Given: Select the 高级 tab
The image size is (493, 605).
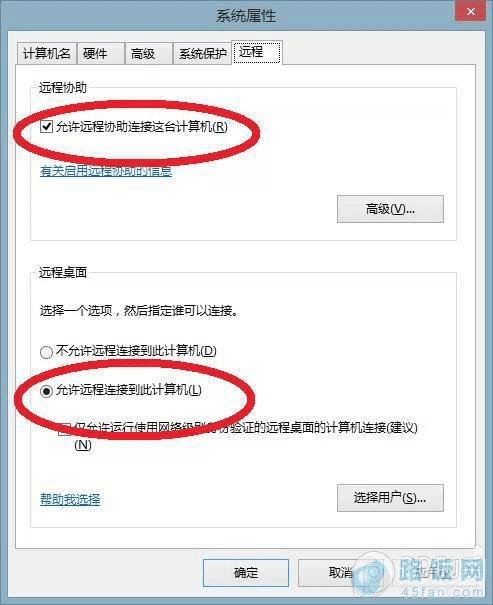Looking at the screenshot, I should (x=149, y=53).
